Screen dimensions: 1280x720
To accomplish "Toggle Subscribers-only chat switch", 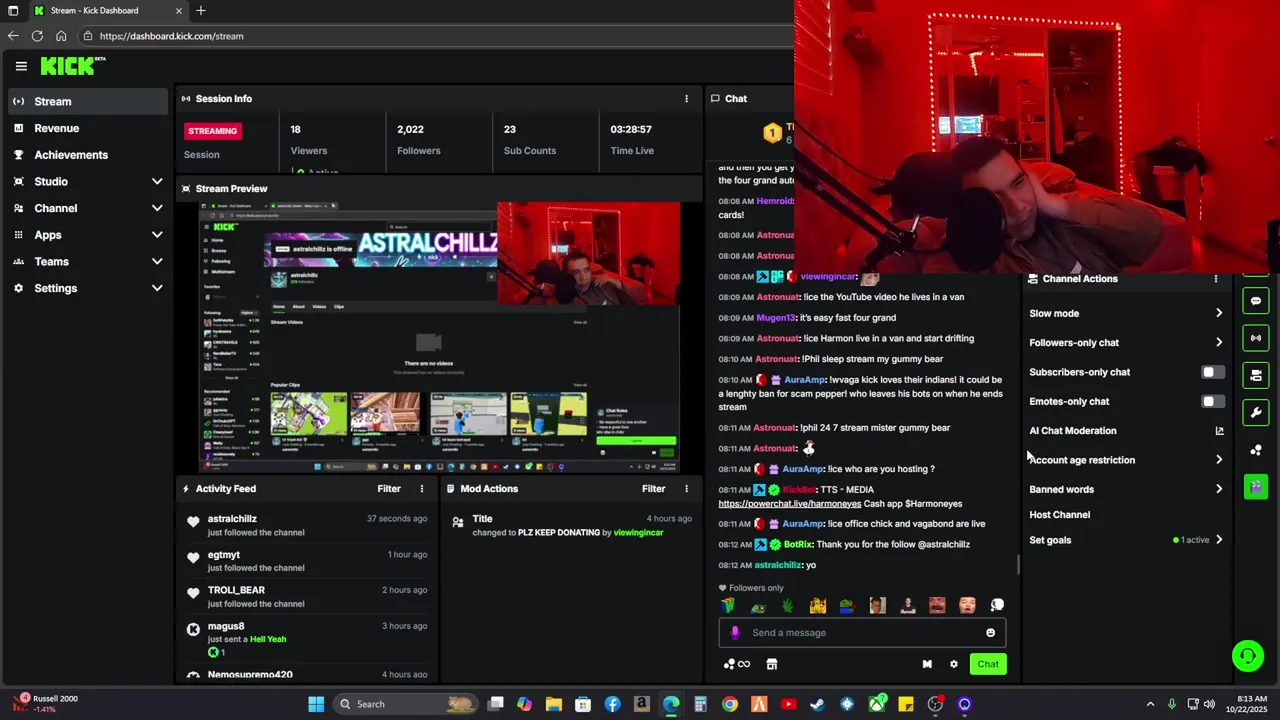I will pyautogui.click(x=1212, y=372).
